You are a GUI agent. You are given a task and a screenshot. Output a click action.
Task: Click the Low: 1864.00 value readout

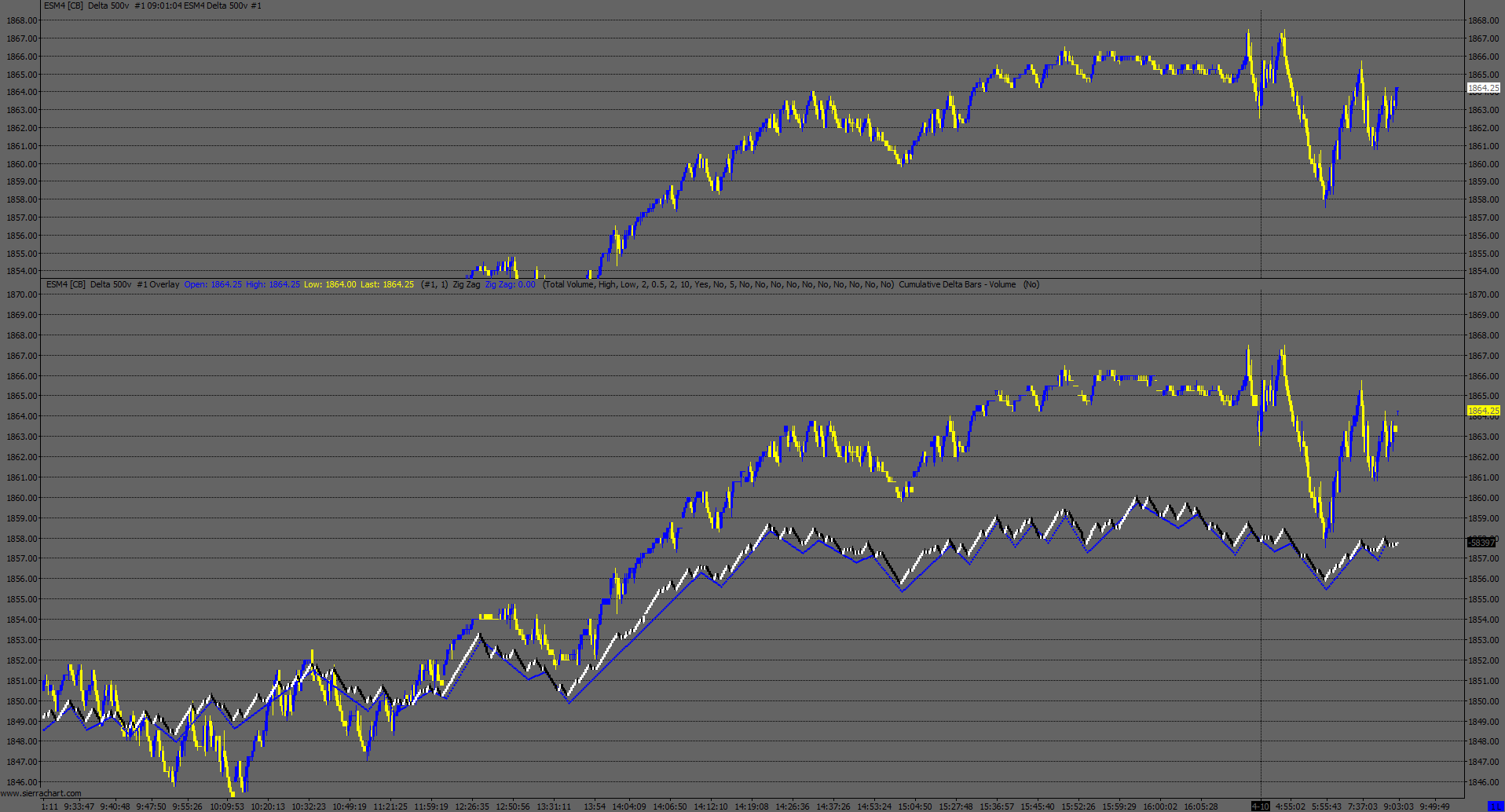(x=330, y=284)
